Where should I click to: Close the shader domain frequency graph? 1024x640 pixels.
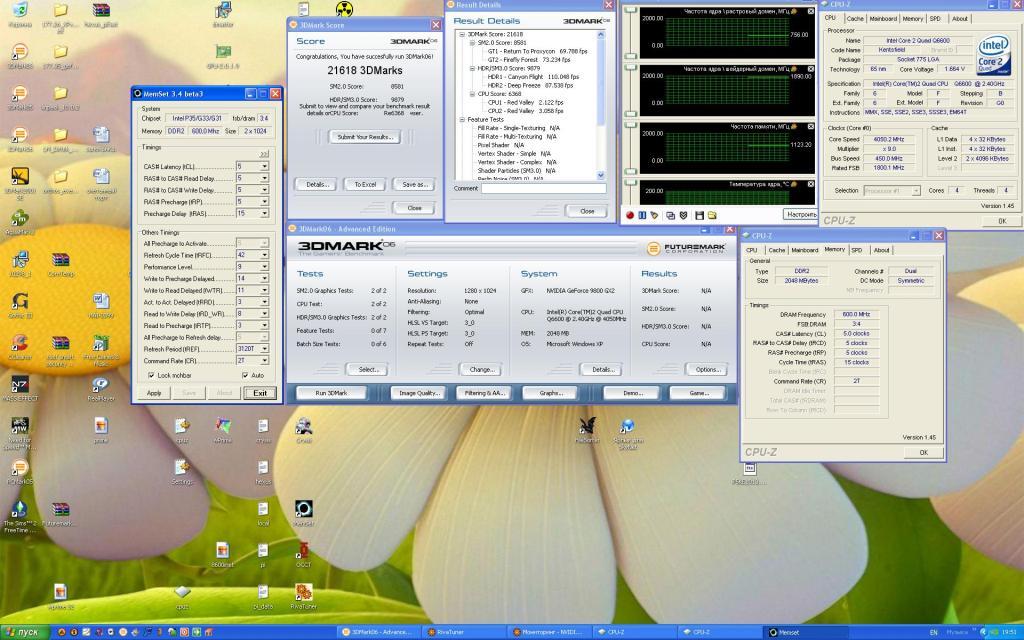point(810,69)
